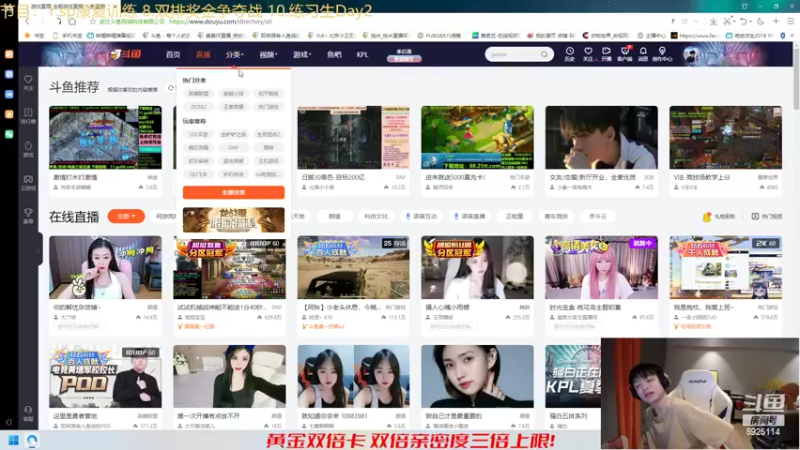The width and height of the screenshot is (800, 450).
Task: Go to 首页 in top navigation
Action: (173, 55)
